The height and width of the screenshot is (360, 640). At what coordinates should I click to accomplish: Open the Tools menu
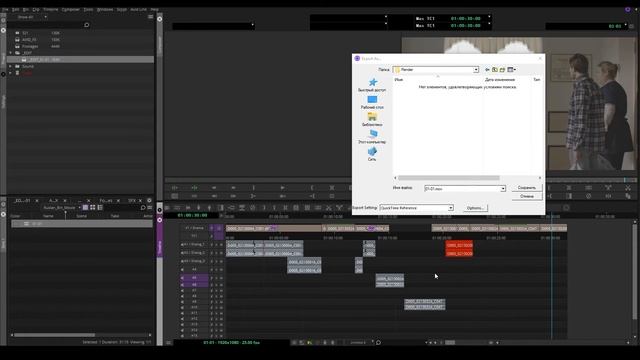tap(88, 9)
